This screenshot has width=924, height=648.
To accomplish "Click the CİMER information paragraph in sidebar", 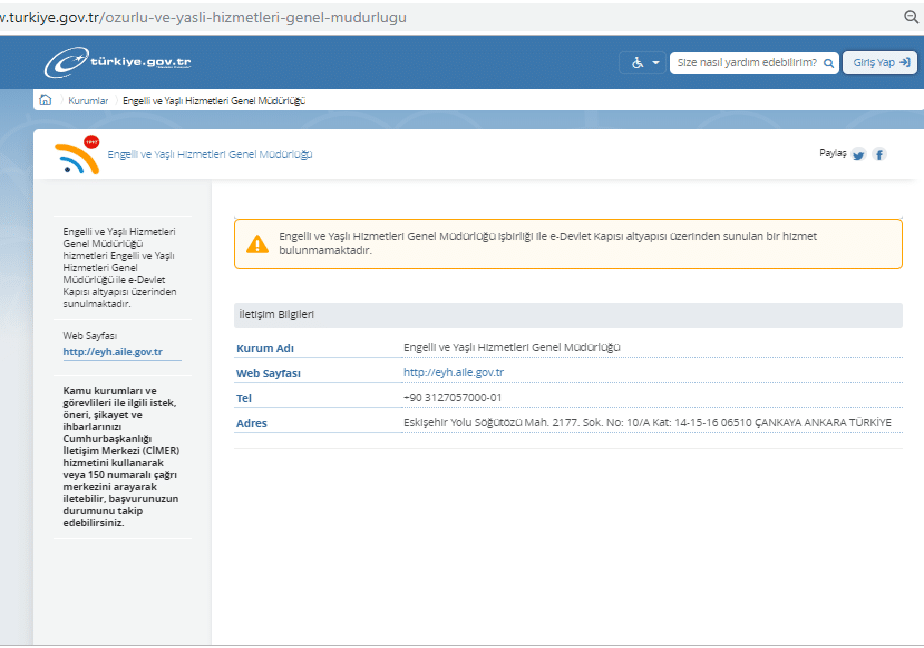I will click(x=121, y=457).
